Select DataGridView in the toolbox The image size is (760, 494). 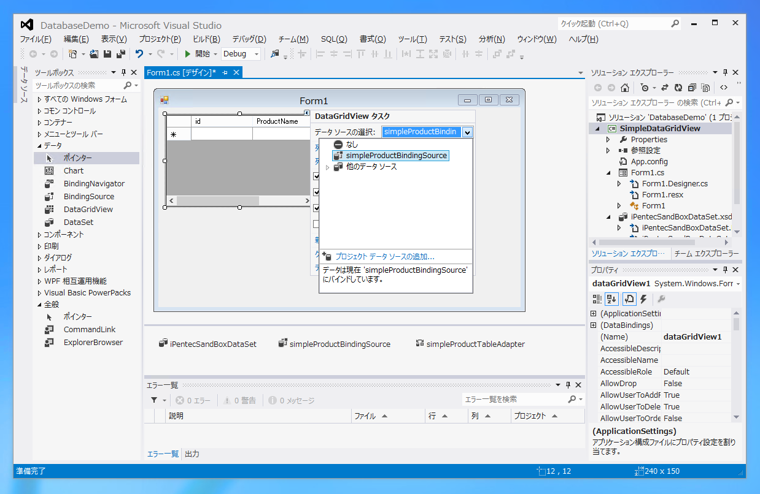pos(88,209)
